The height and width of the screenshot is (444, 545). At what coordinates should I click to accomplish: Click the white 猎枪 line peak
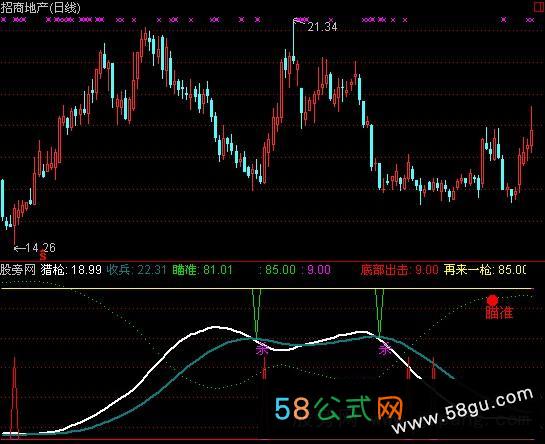tap(215, 327)
